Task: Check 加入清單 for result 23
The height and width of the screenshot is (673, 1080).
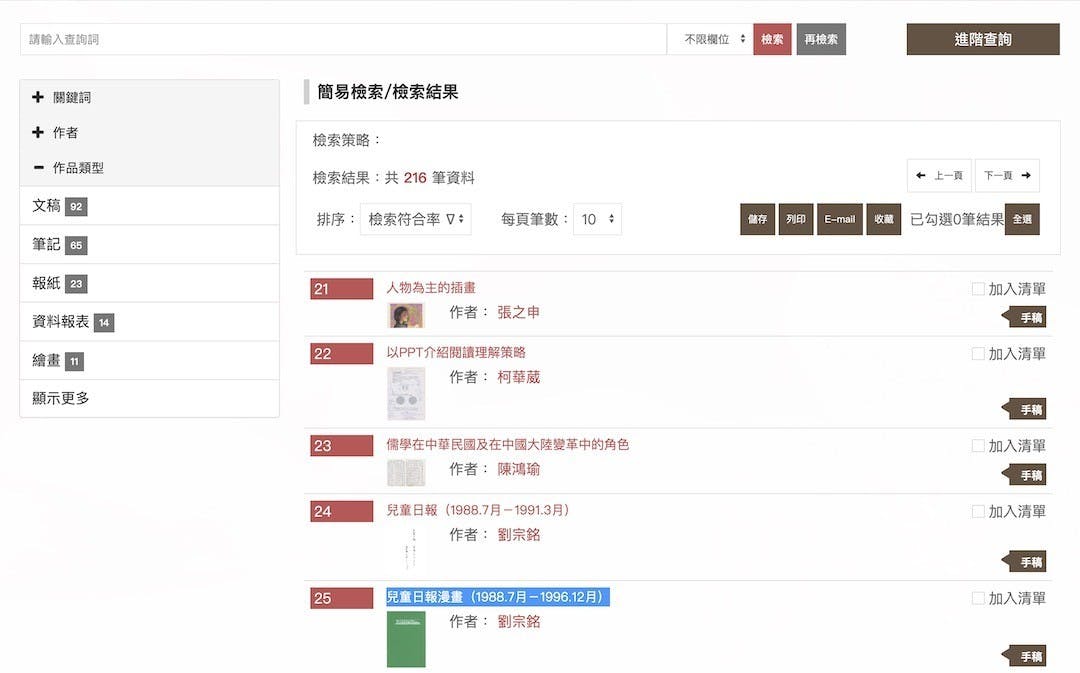Action: 978,446
